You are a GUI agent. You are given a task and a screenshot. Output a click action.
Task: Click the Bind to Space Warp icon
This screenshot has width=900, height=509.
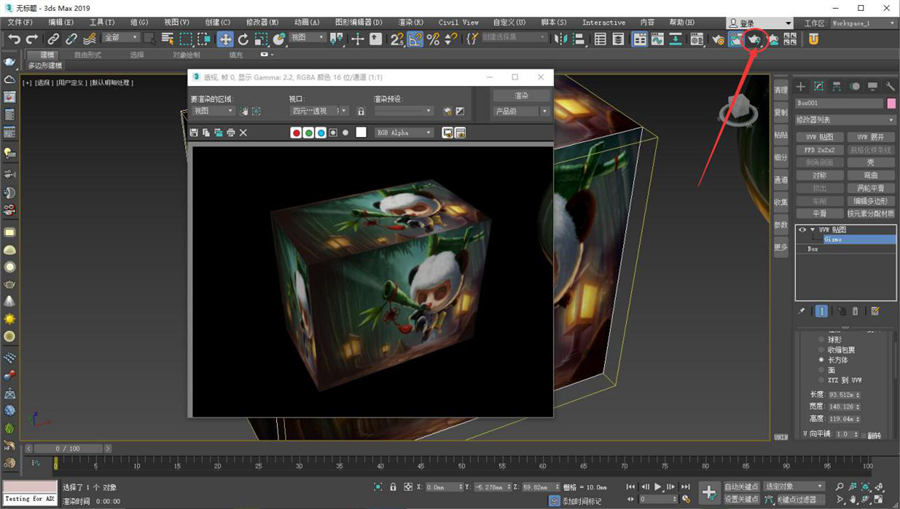coord(89,39)
